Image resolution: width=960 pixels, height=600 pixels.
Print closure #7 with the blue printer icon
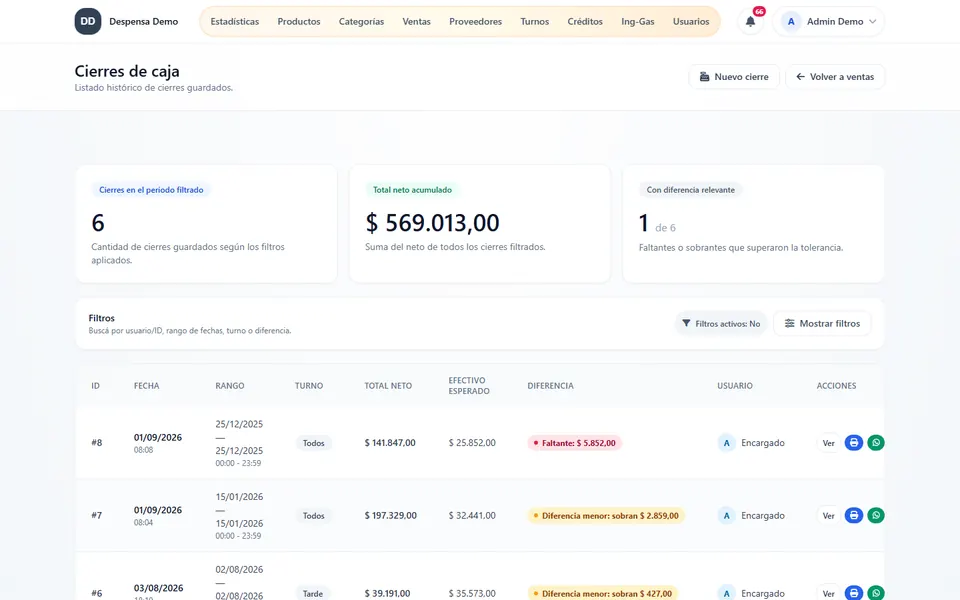(x=853, y=516)
